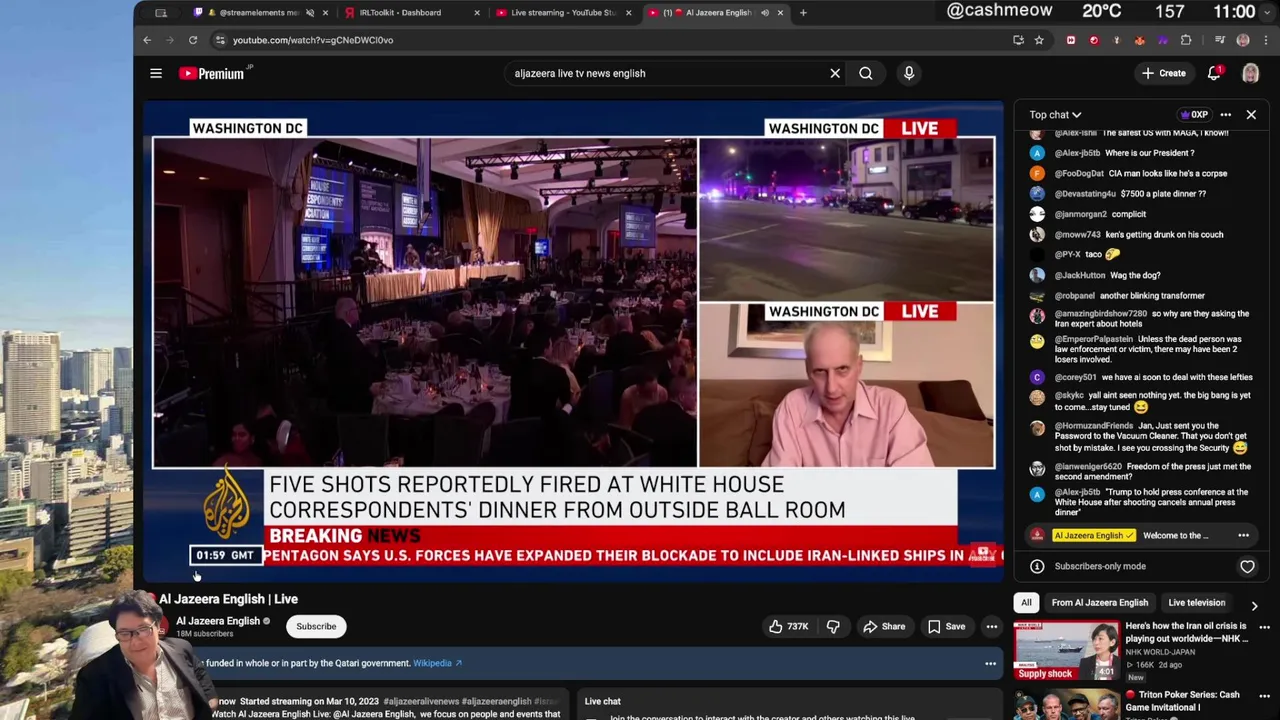The image size is (1280, 720).
Task: Open Triton Poker Series Cash Game title
Action: point(1182,701)
